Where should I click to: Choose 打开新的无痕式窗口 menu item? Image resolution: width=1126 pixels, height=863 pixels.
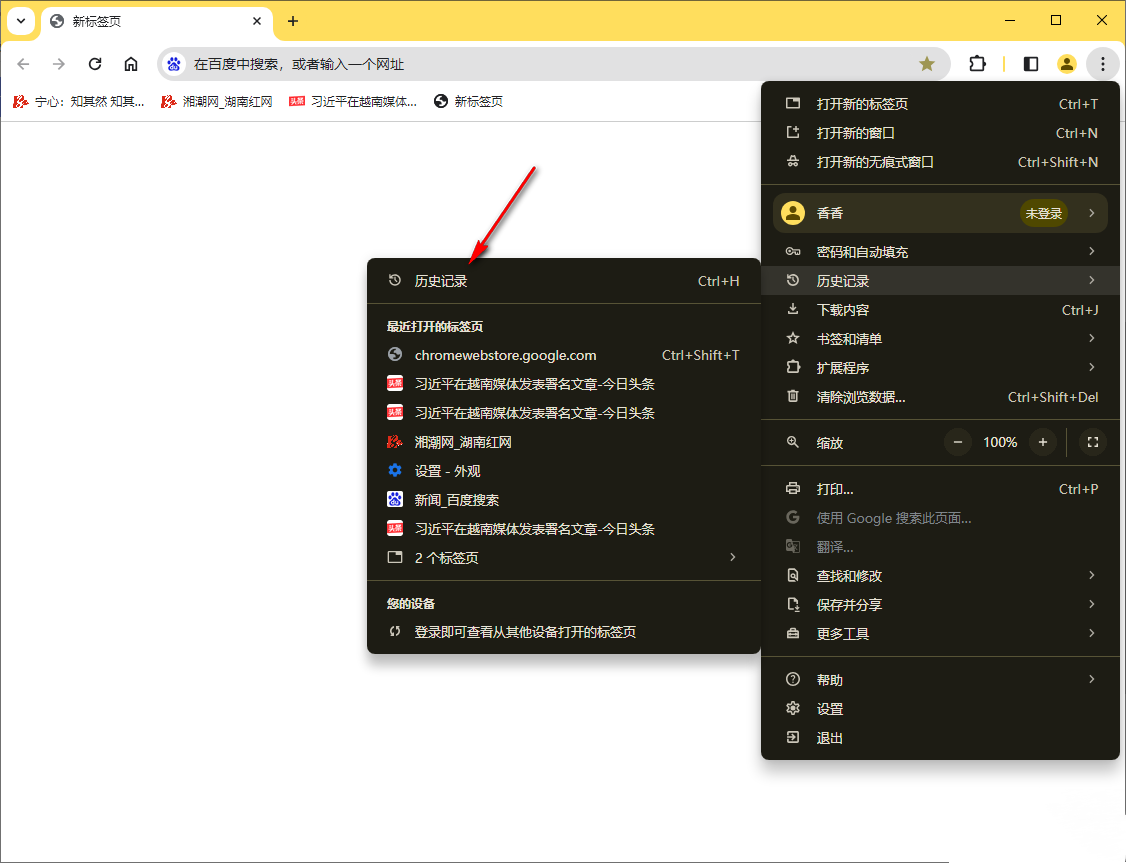click(940, 162)
